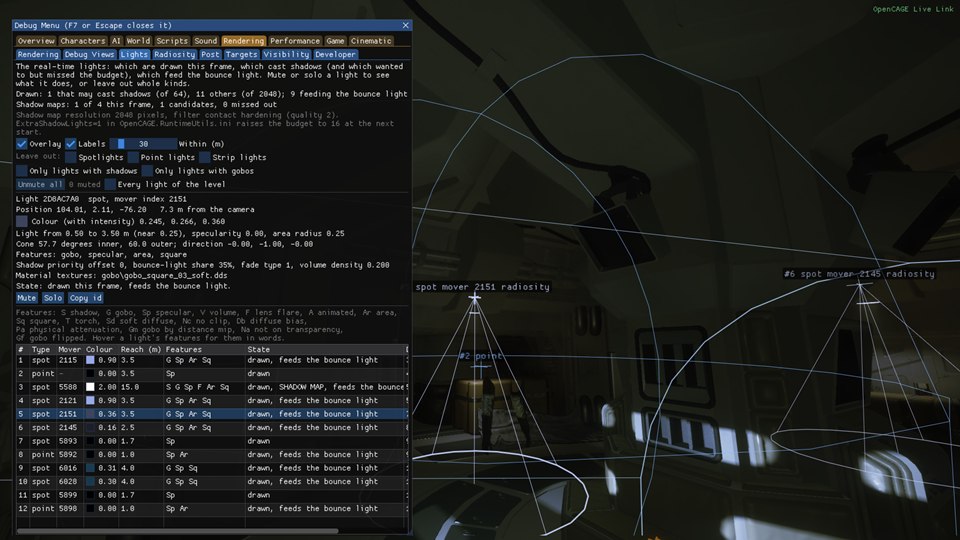The width and height of the screenshot is (960, 540).
Task: Open the Scripts tab
Action: pyautogui.click(x=172, y=41)
